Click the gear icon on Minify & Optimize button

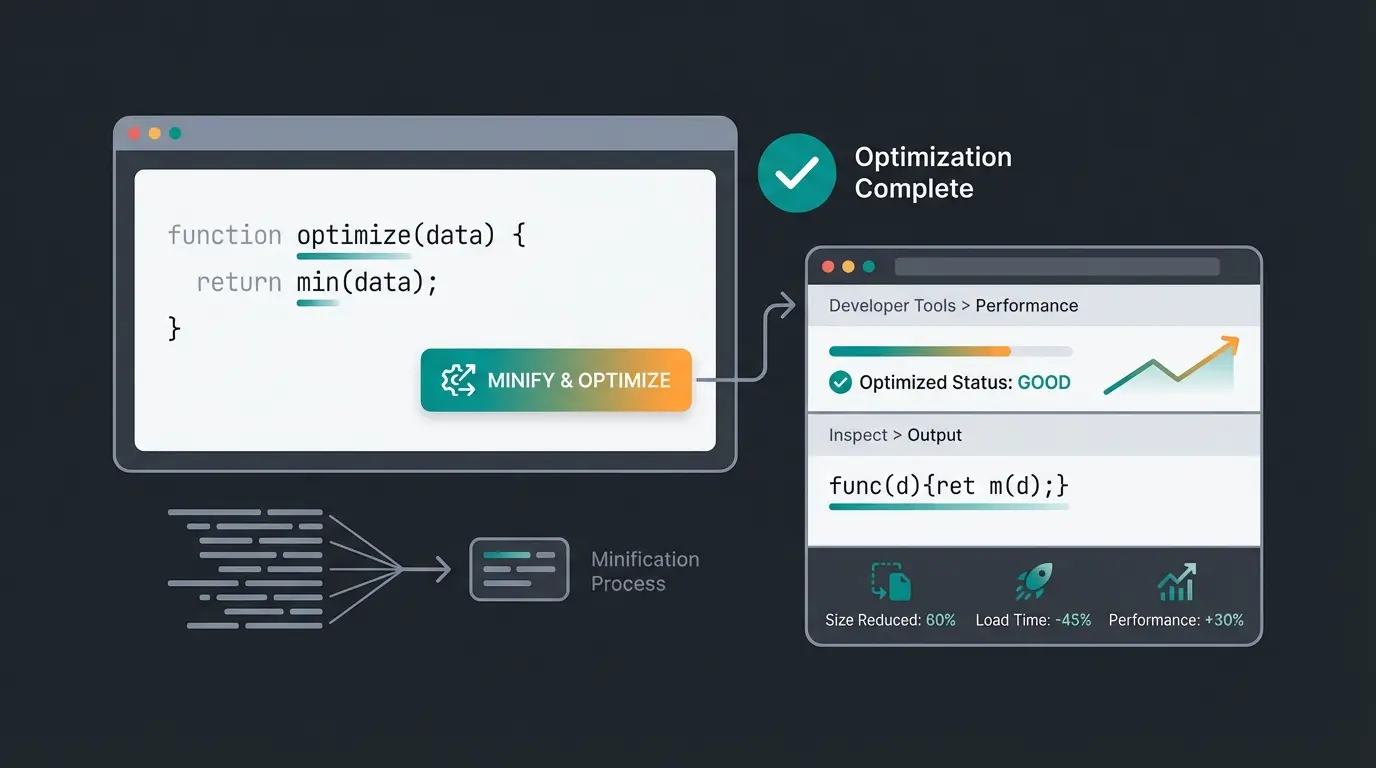pos(459,380)
